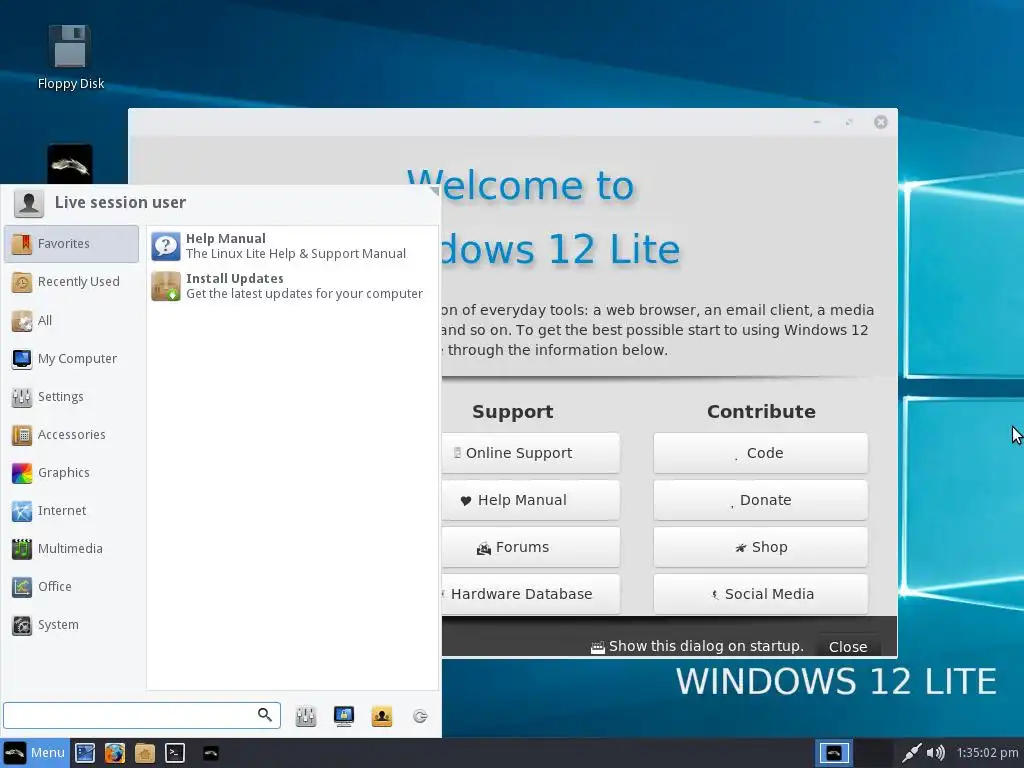Image resolution: width=1024 pixels, height=768 pixels.
Task: Open the Settings category
Action: pos(72,396)
